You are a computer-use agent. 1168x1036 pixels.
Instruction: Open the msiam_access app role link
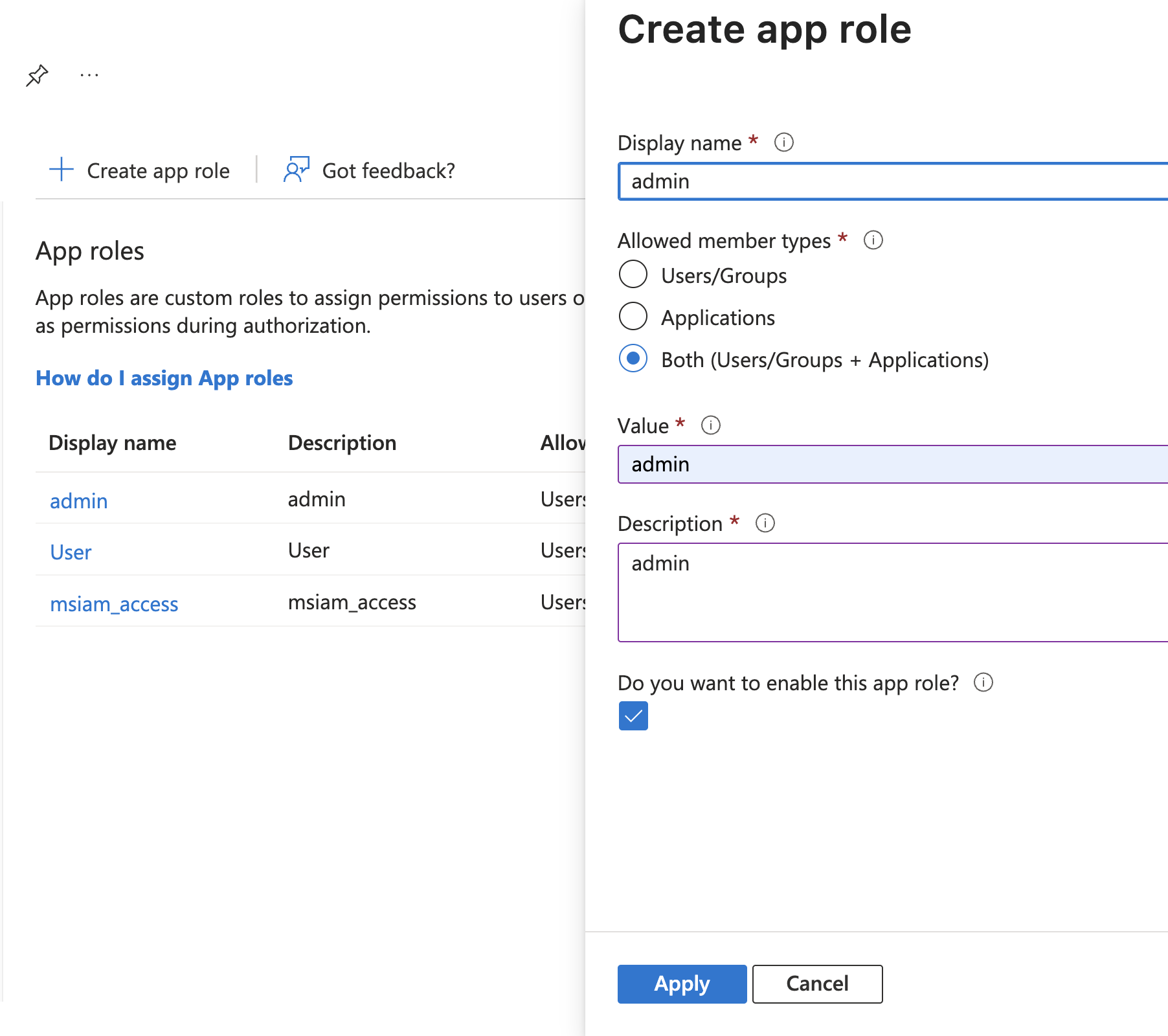coord(114,603)
